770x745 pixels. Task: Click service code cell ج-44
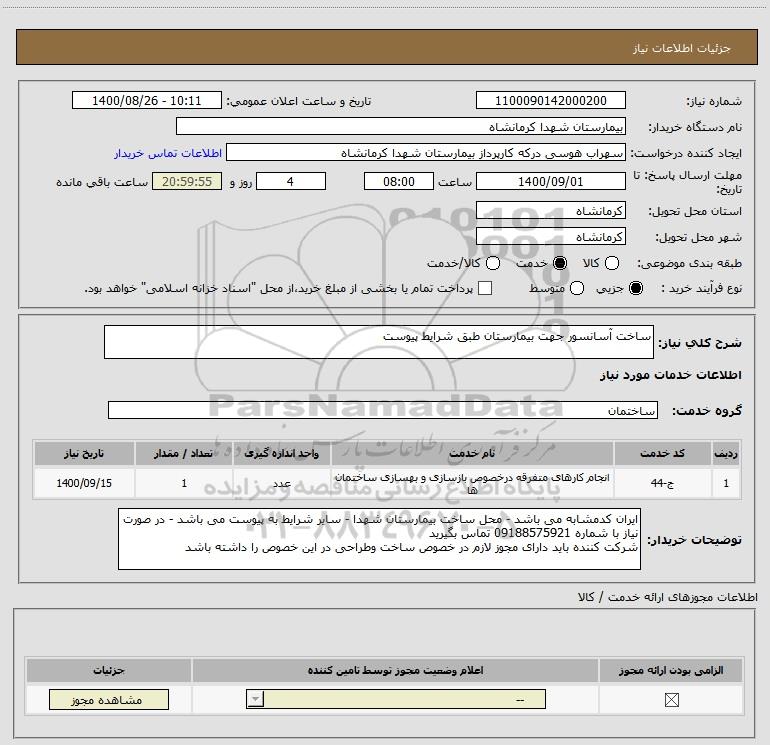662,483
